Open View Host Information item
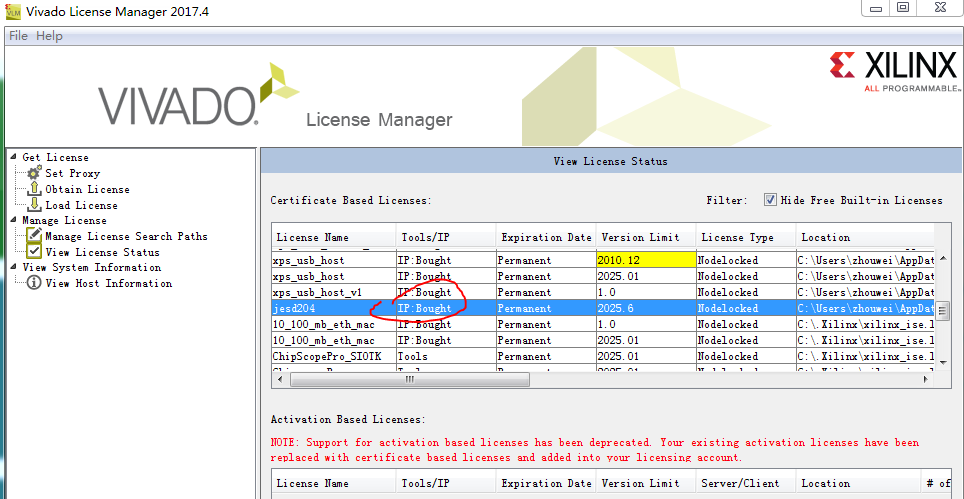The width and height of the screenshot is (964, 499). pos(109,283)
